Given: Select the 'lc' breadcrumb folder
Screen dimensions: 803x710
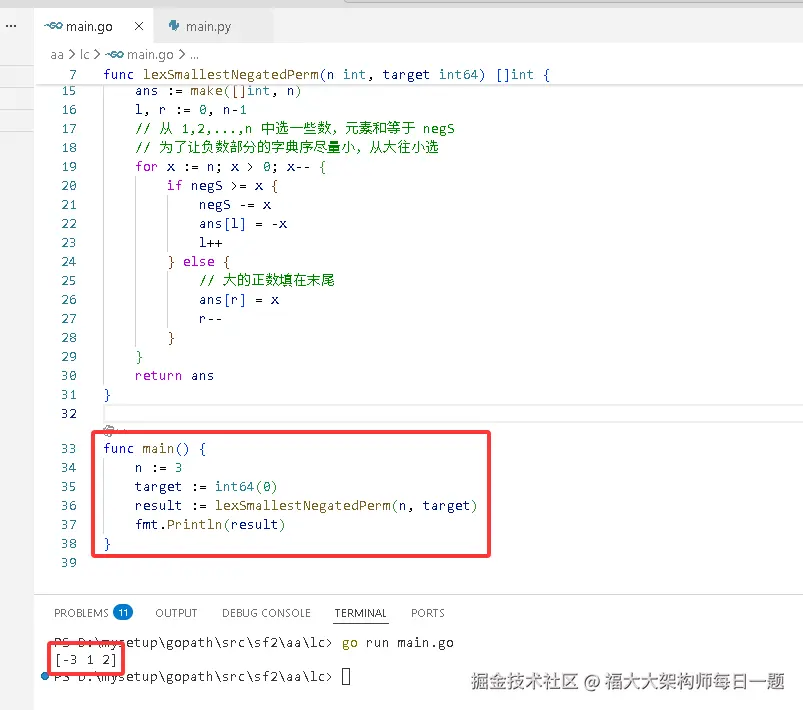Looking at the screenshot, I should pyautogui.click(x=84, y=54).
